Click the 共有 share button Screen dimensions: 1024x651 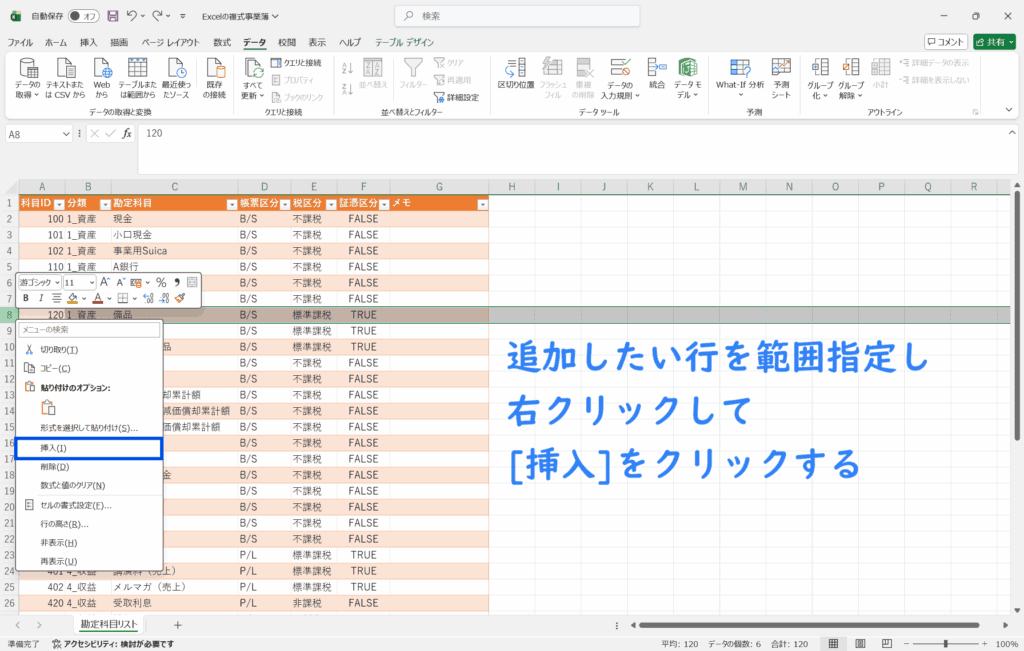(x=994, y=42)
